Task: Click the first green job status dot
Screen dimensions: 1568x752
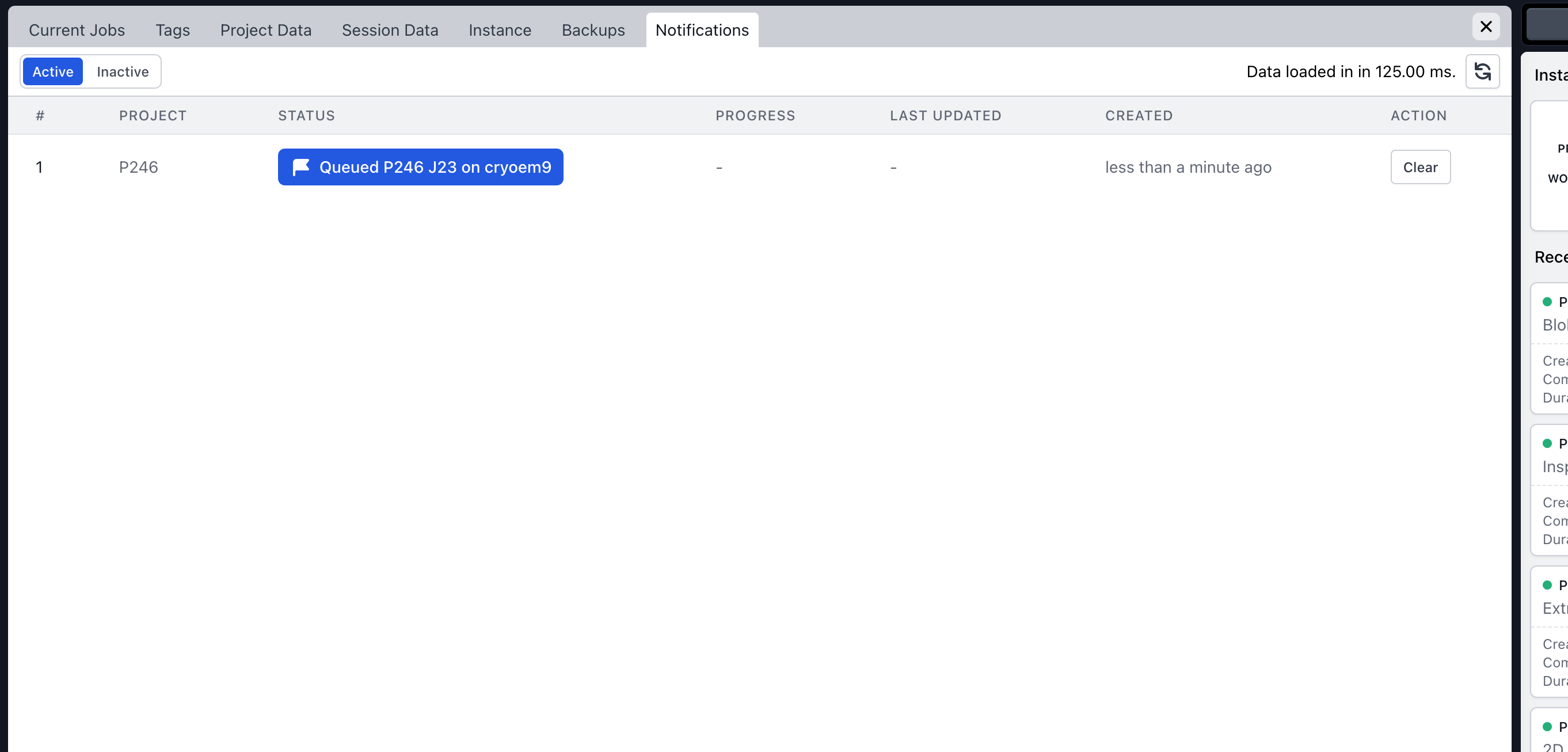Action: coord(1547,302)
